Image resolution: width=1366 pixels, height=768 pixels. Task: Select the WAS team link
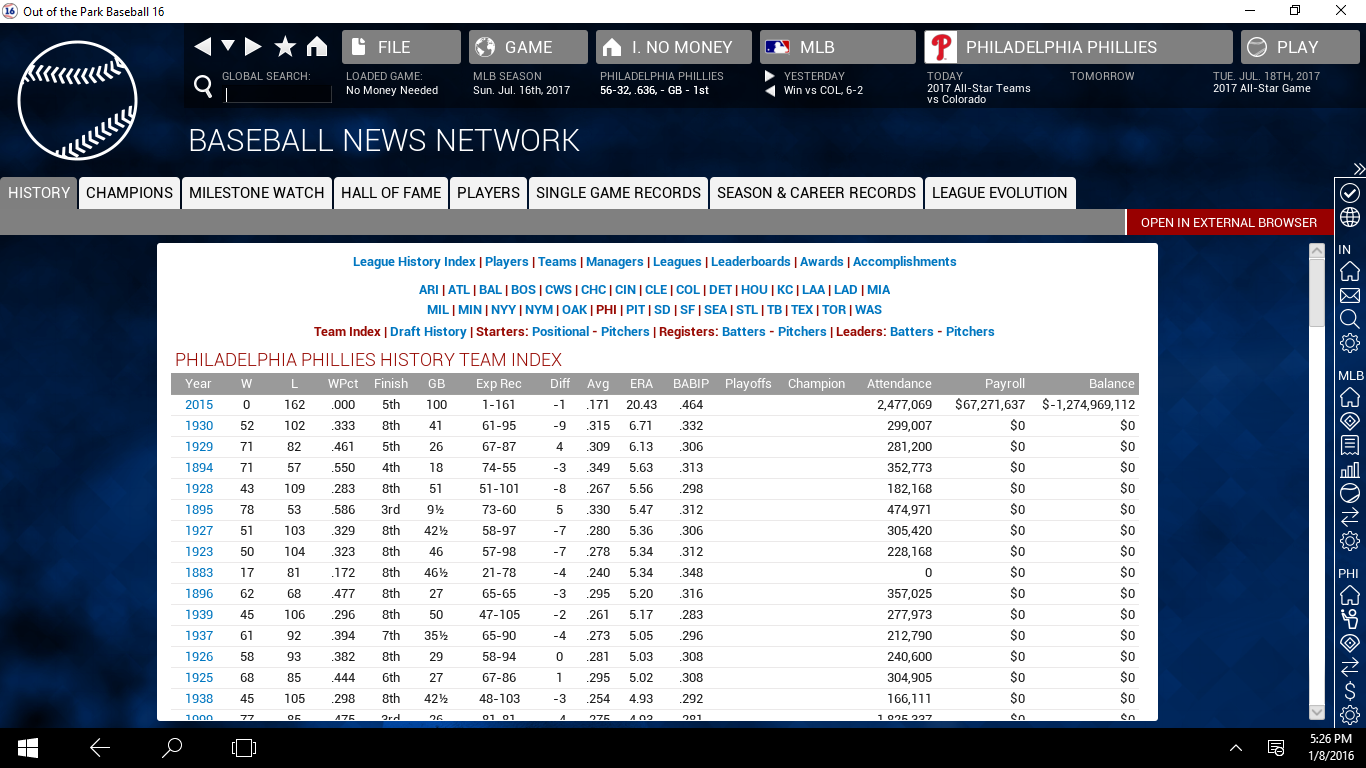tap(868, 310)
